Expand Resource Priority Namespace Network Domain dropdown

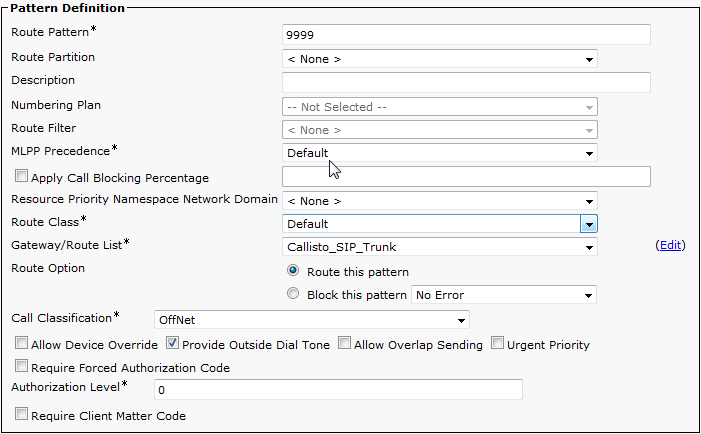(x=439, y=201)
